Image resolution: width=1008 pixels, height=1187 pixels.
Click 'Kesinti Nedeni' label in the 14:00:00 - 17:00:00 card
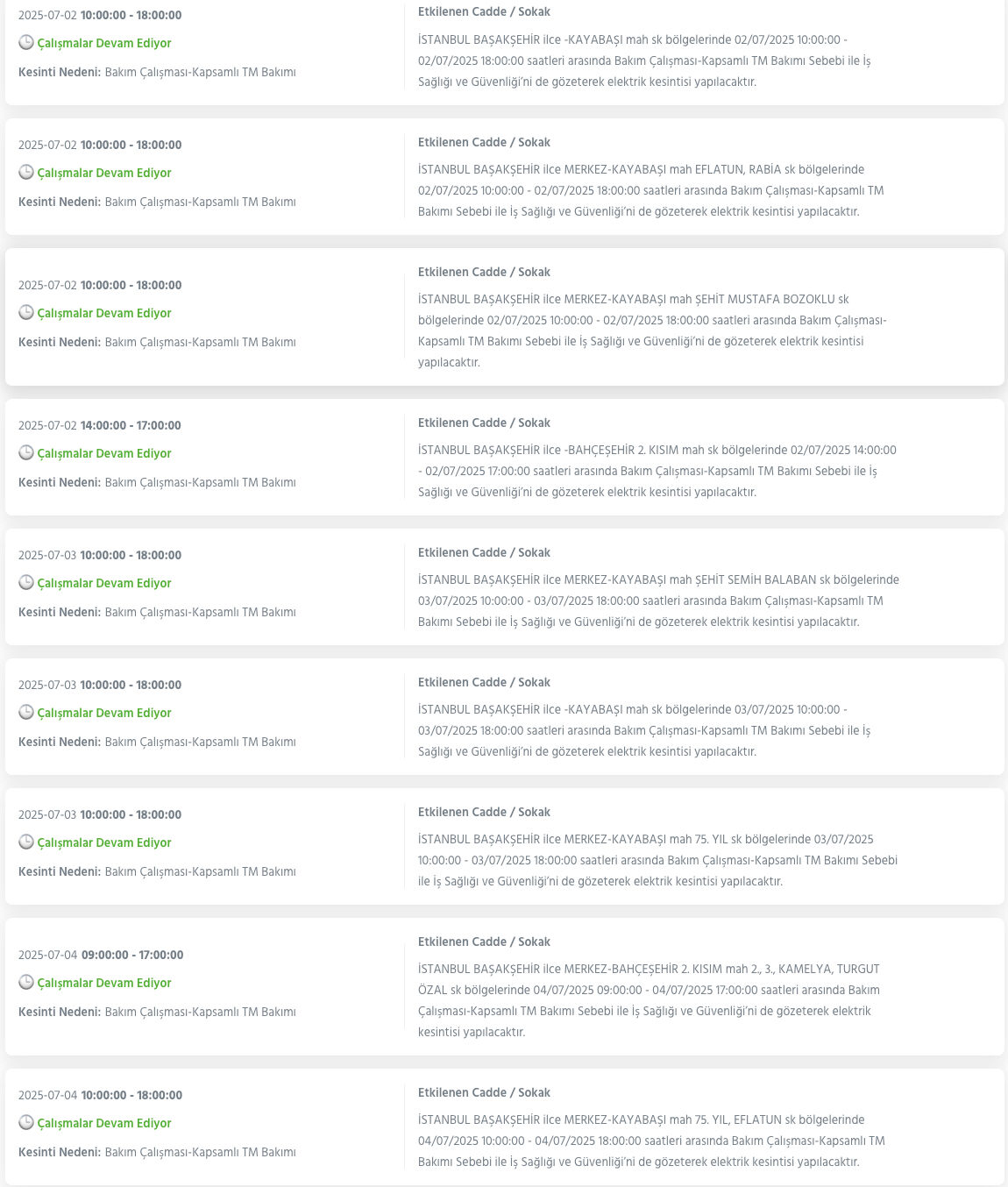click(60, 482)
